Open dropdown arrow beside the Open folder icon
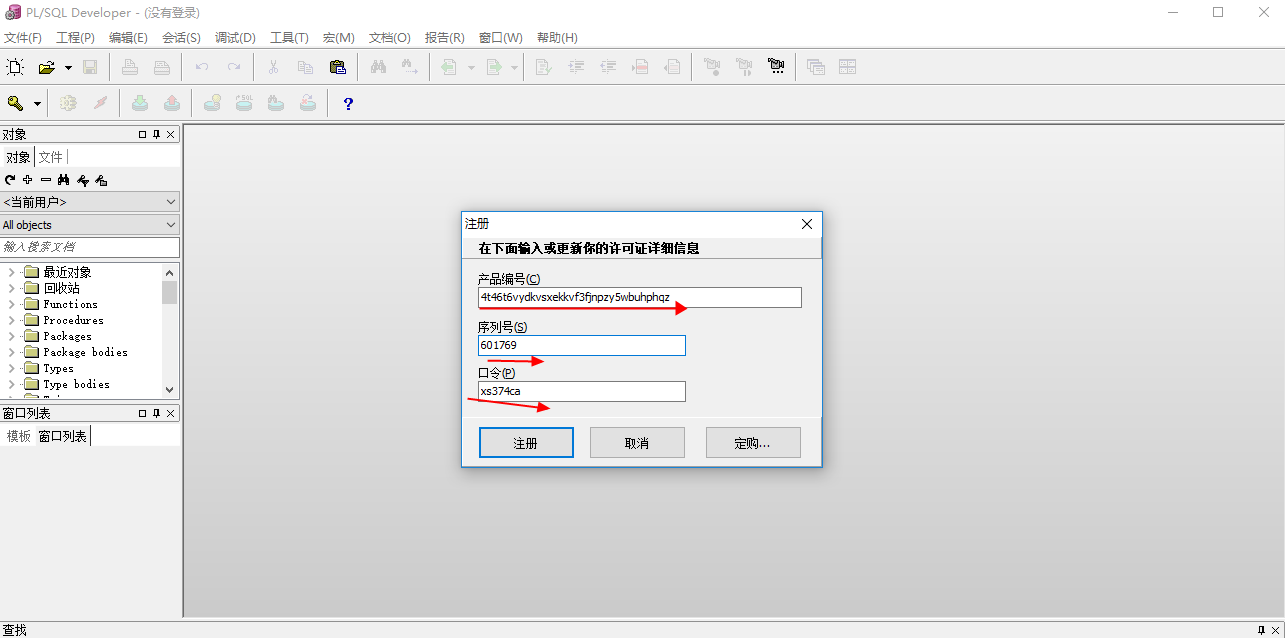The height and width of the screenshot is (638, 1285). pos(68,68)
